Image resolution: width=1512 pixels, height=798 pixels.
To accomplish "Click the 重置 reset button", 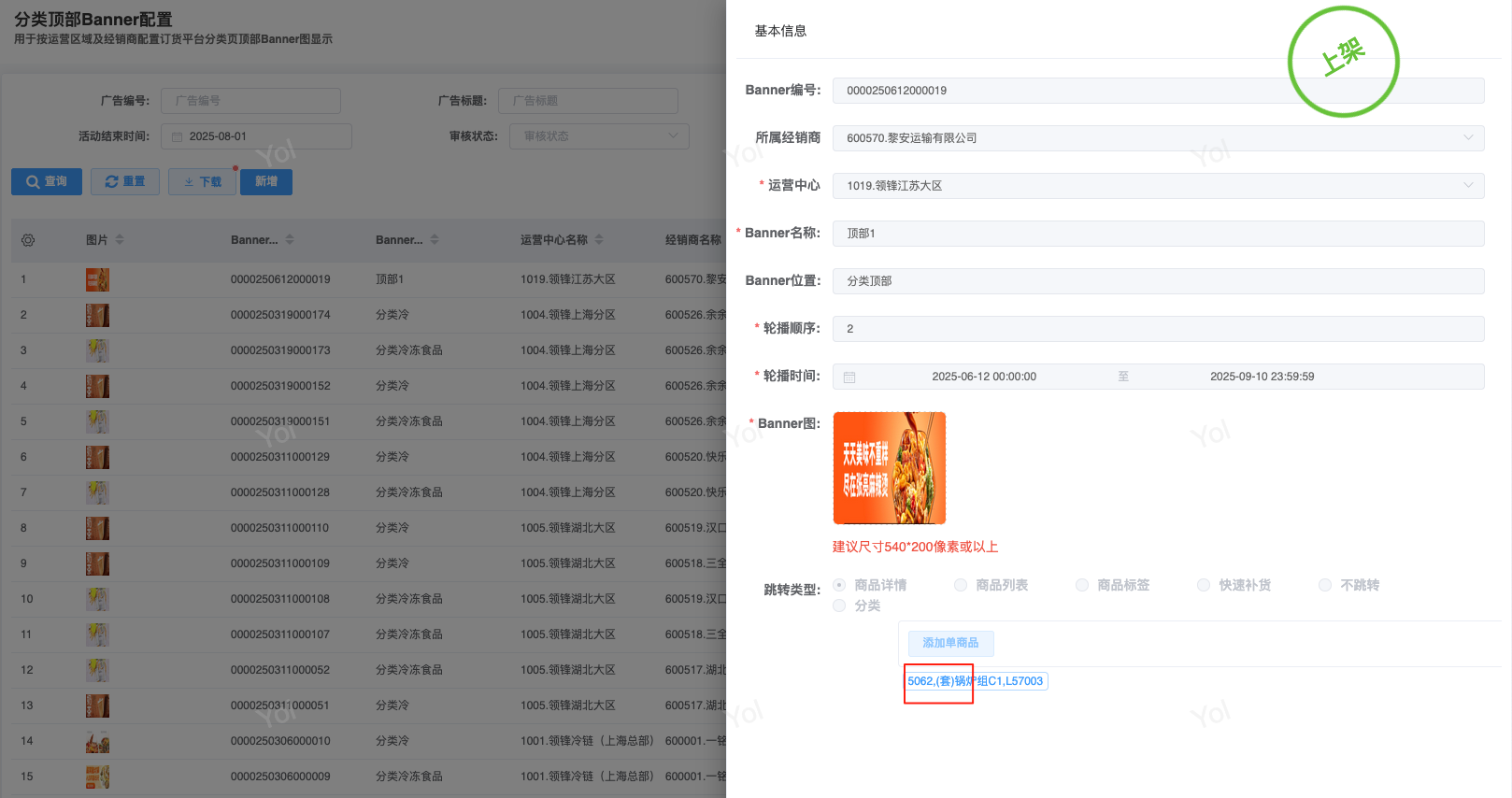I will [x=125, y=181].
